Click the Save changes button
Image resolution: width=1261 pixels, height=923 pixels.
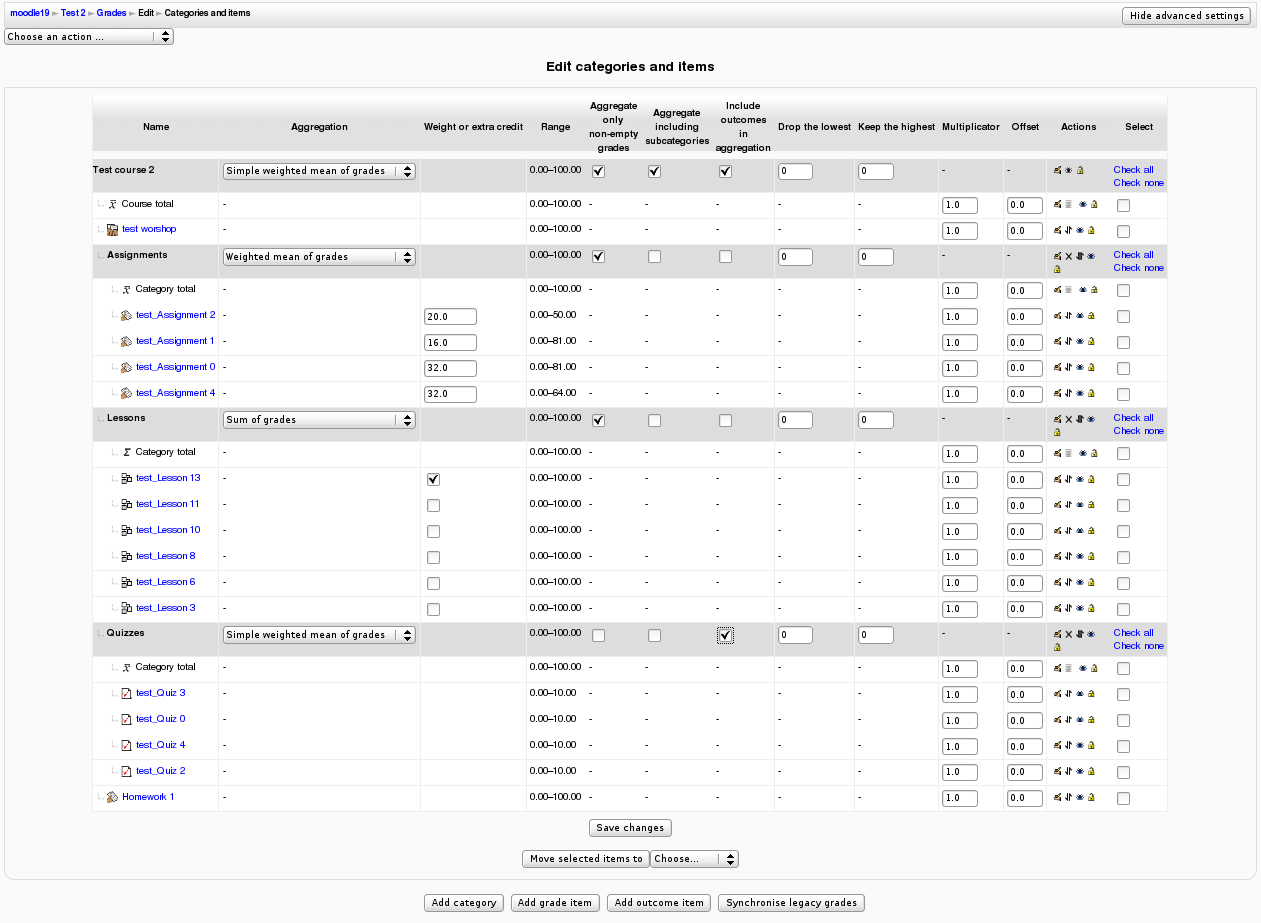pos(630,828)
